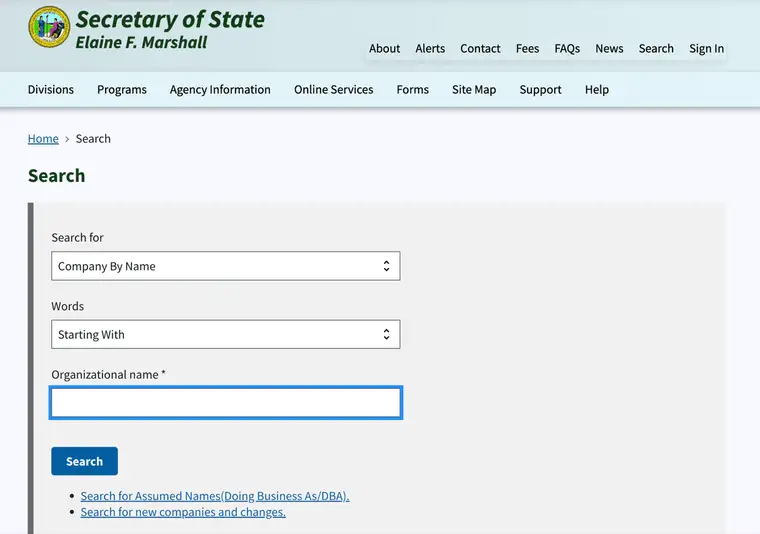Viewport: 760px width, 534px height.
Task: Click the blue Search button
Action: click(84, 461)
